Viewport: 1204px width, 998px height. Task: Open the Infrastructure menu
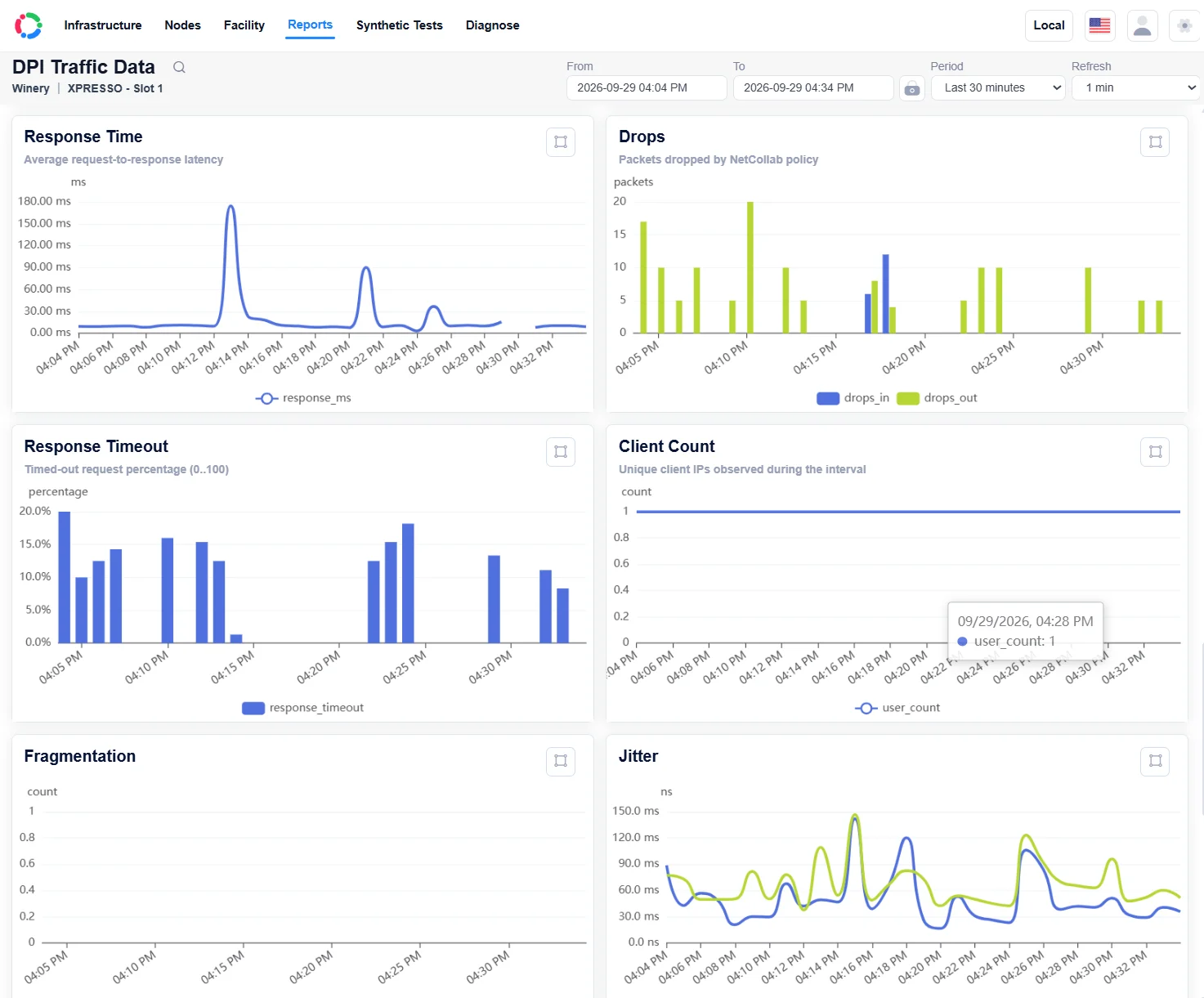click(x=103, y=25)
